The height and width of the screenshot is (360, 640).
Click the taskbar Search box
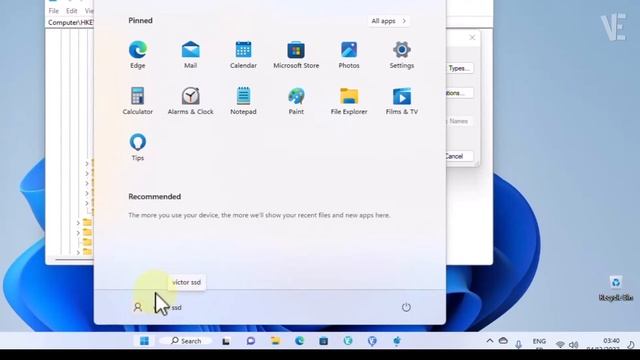[x=186, y=341]
